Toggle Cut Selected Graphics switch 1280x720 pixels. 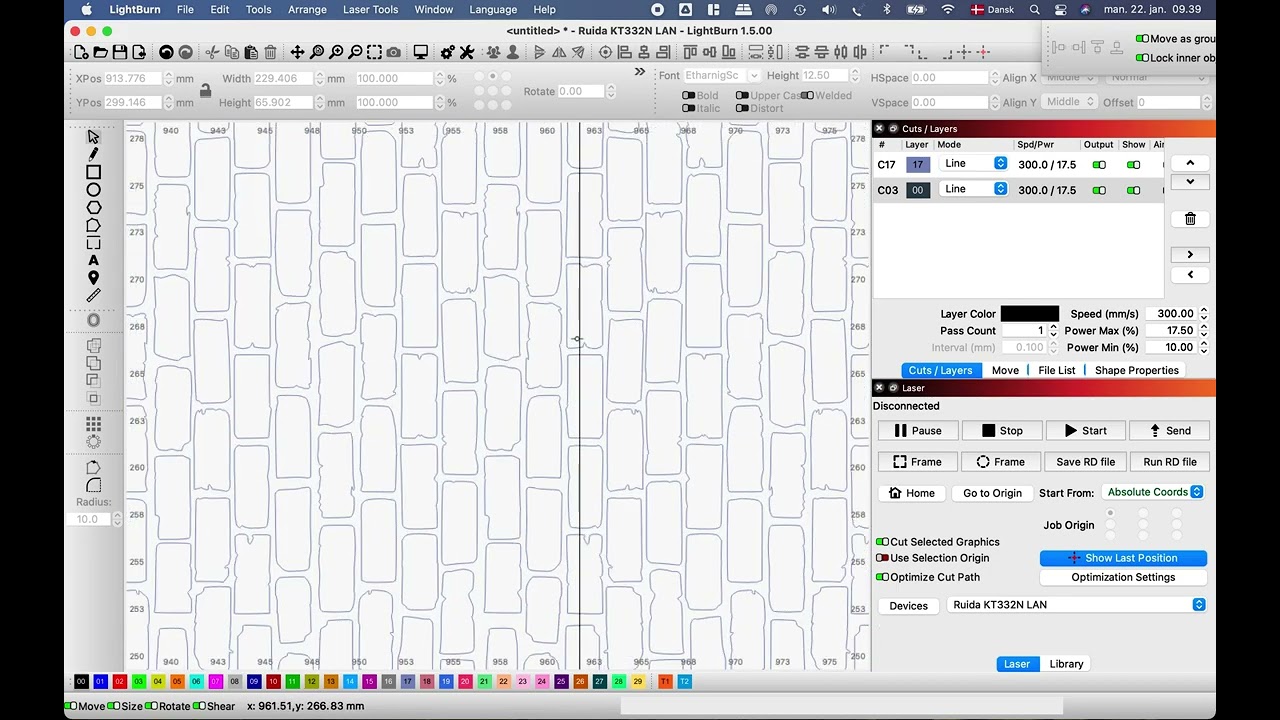tap(882, 542)
